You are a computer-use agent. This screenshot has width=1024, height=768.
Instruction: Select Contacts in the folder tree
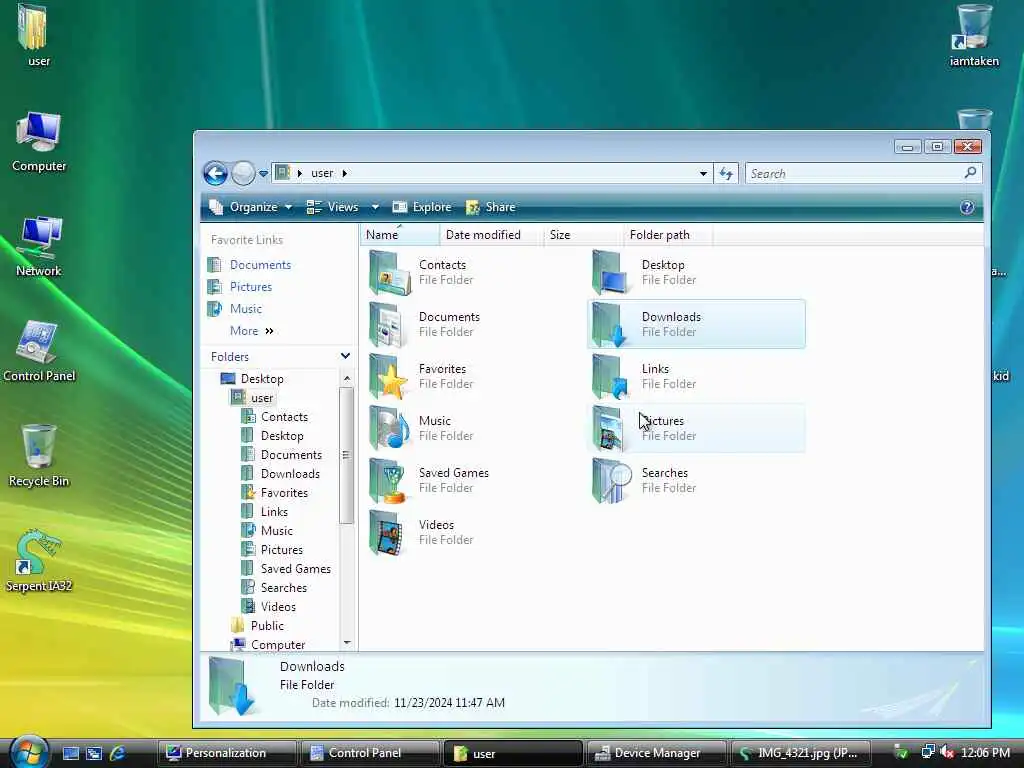click(x=284, y=417)
